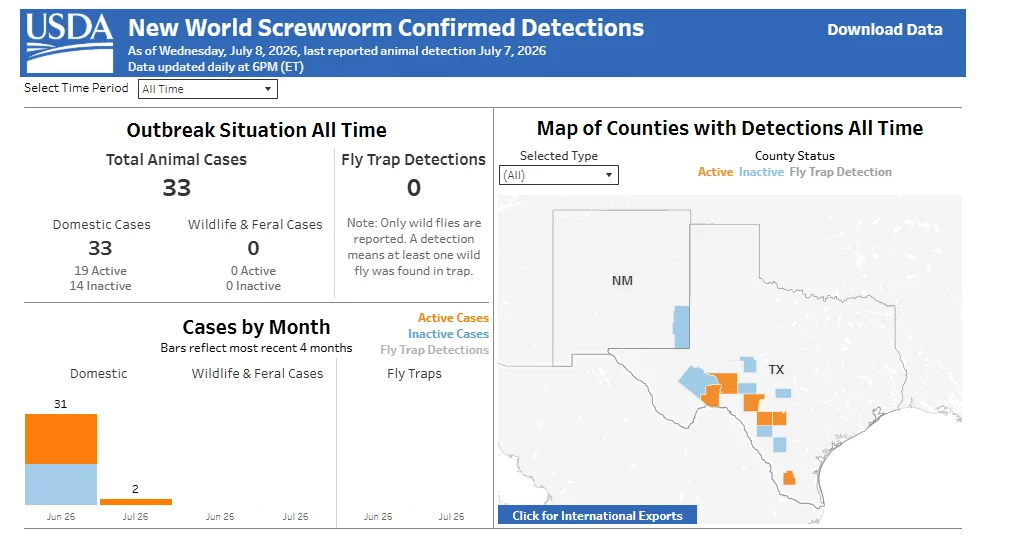
Task: Click the NM state label on map
Action: 622,281
